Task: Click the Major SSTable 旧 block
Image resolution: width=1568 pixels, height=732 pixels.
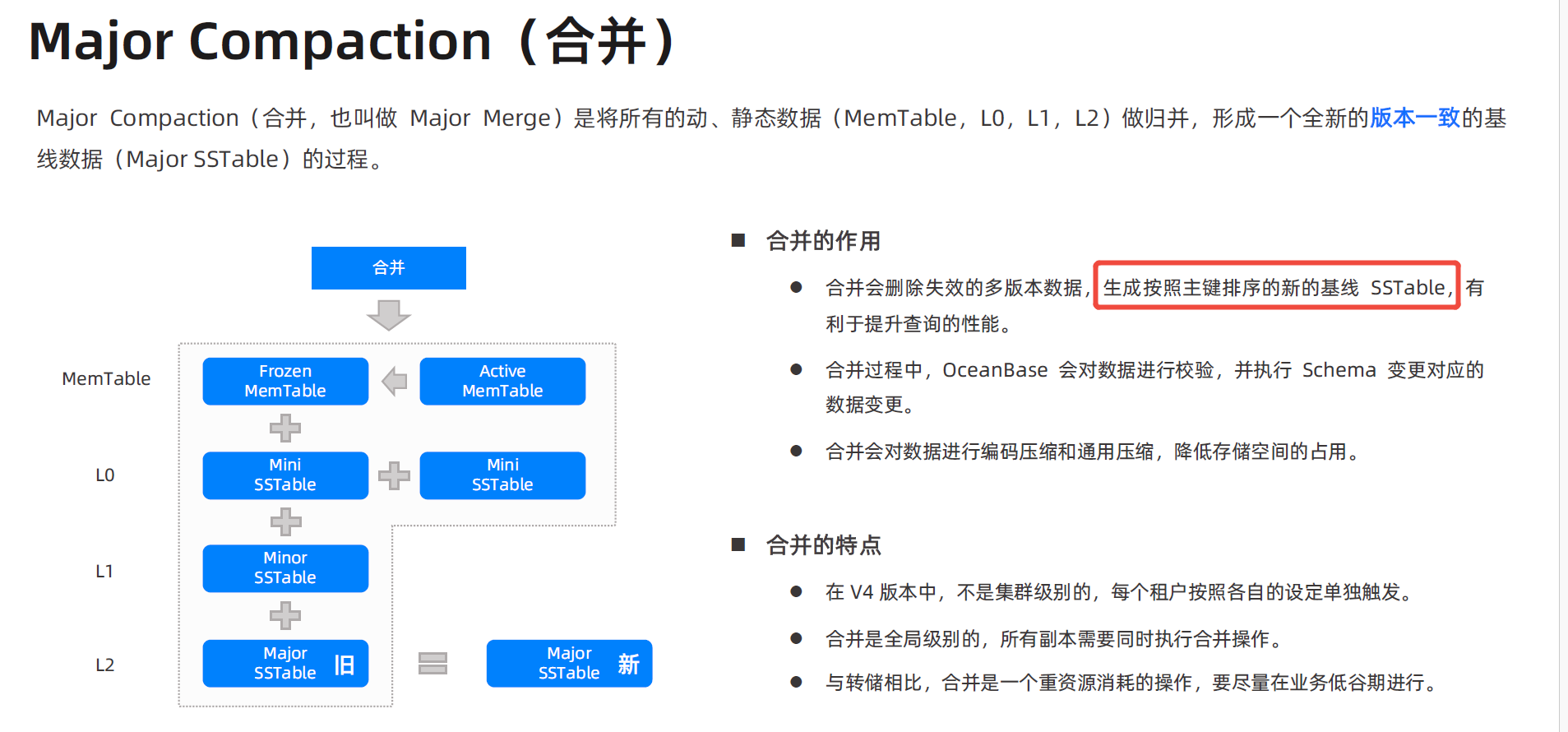Action: click(285, 663)
